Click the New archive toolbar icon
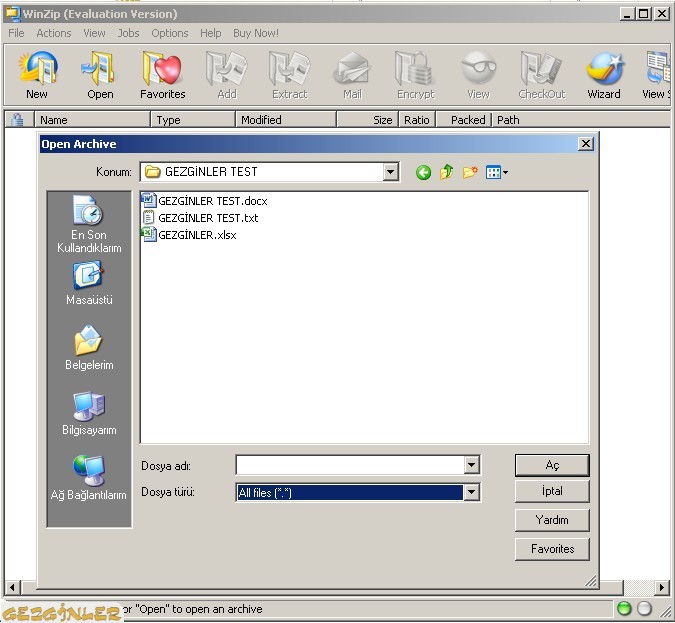The height and width of the screenshot is (623, 675). click(x=37, y=75)
